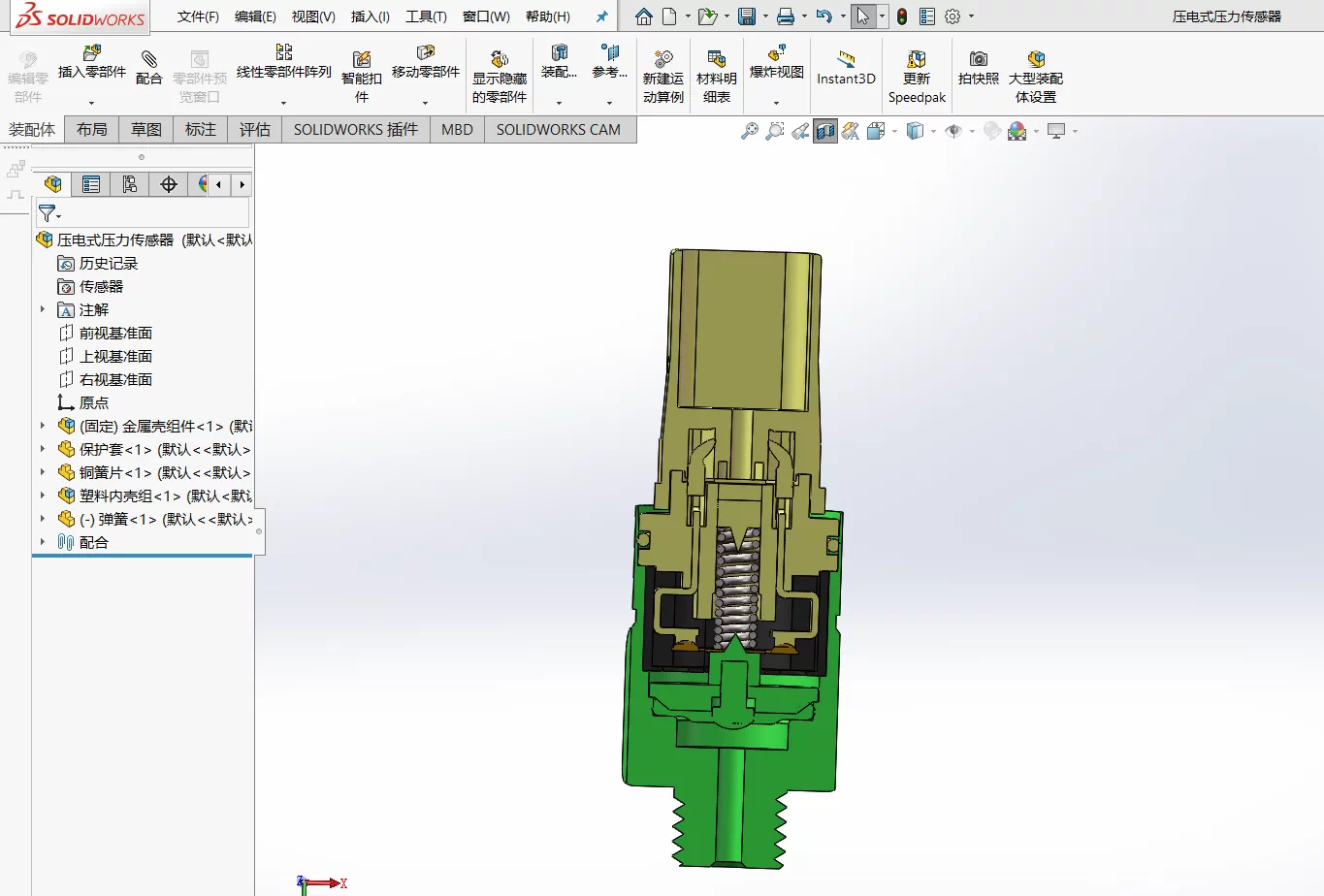Toggle Instant3D mode

tap(846, 67)
